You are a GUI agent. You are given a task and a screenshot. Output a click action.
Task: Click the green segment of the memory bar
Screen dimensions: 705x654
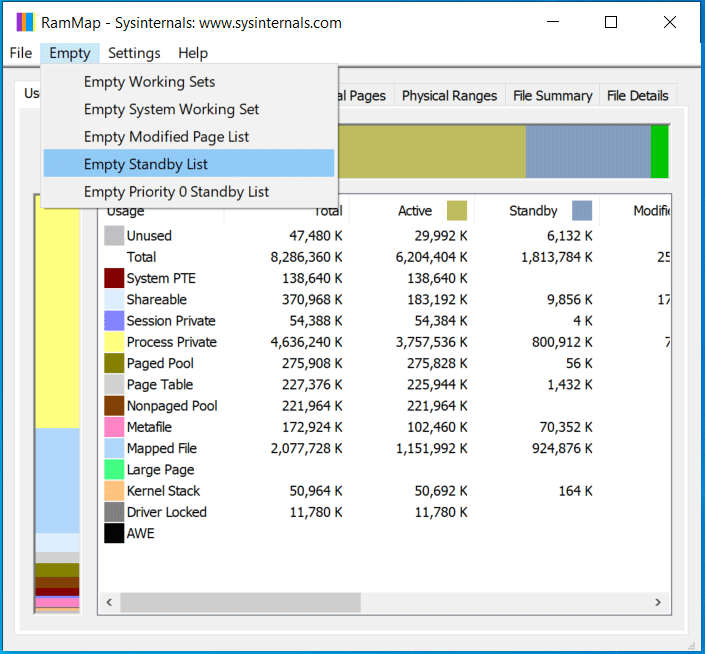[x=660, y=152]
